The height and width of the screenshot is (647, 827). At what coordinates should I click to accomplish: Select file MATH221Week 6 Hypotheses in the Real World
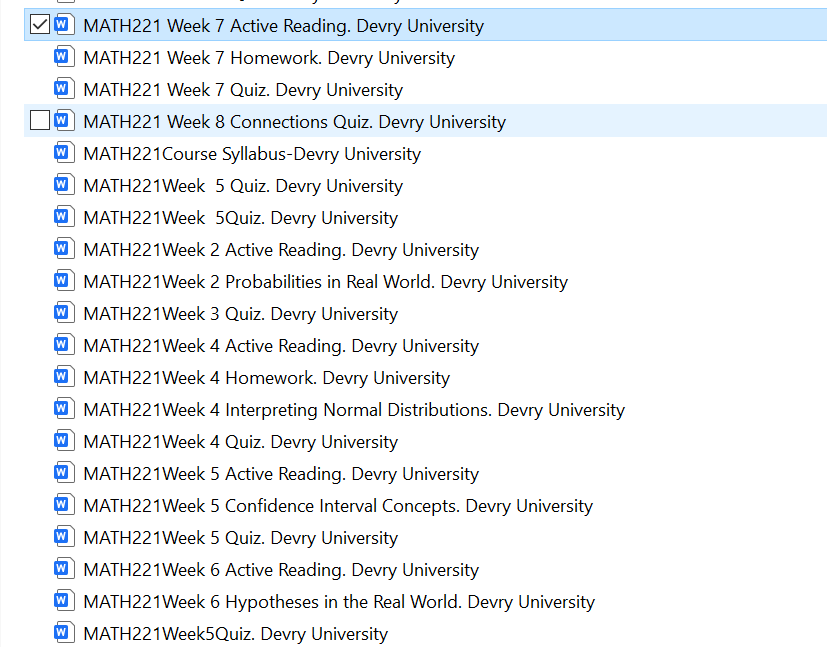(339, 602)
